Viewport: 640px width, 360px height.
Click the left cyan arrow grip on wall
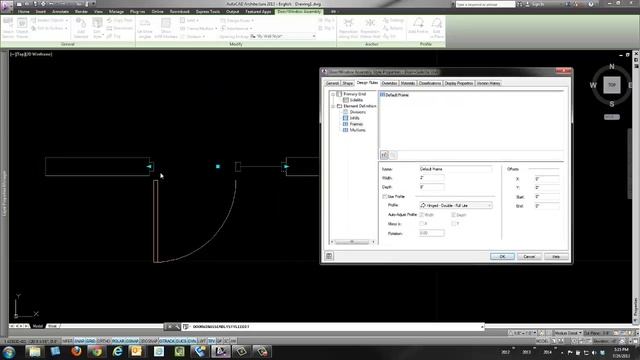click(x=149, y=167)
